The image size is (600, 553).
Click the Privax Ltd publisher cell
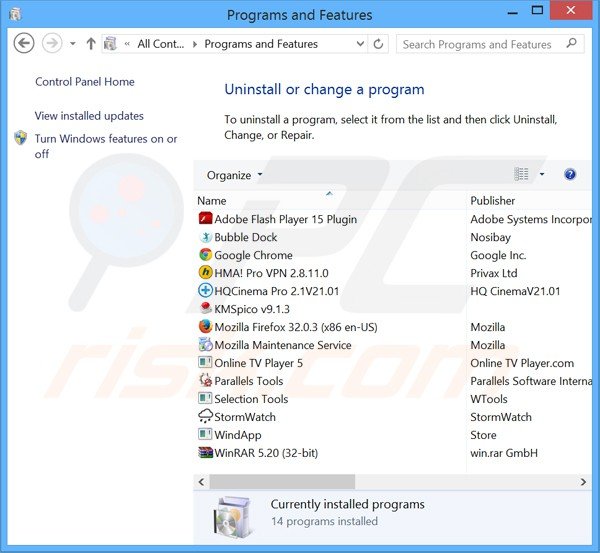pyautogui.click(x=494, y=273)
